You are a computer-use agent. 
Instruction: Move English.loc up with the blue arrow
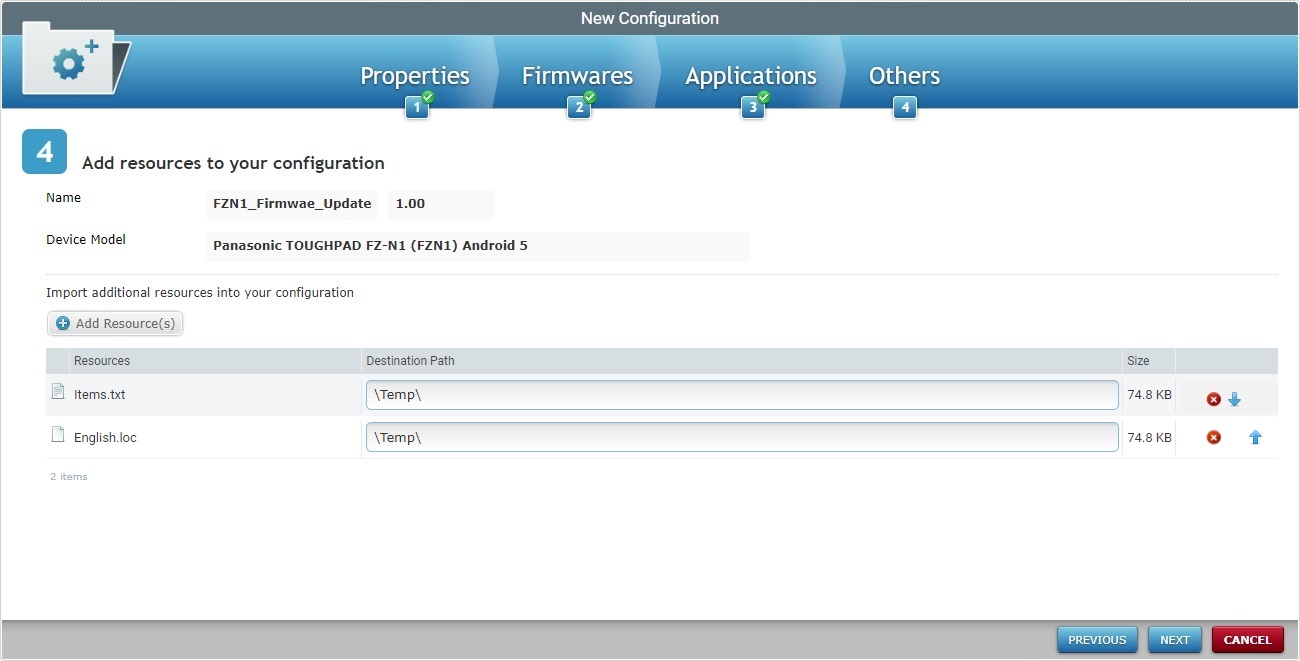[1256, 436]
